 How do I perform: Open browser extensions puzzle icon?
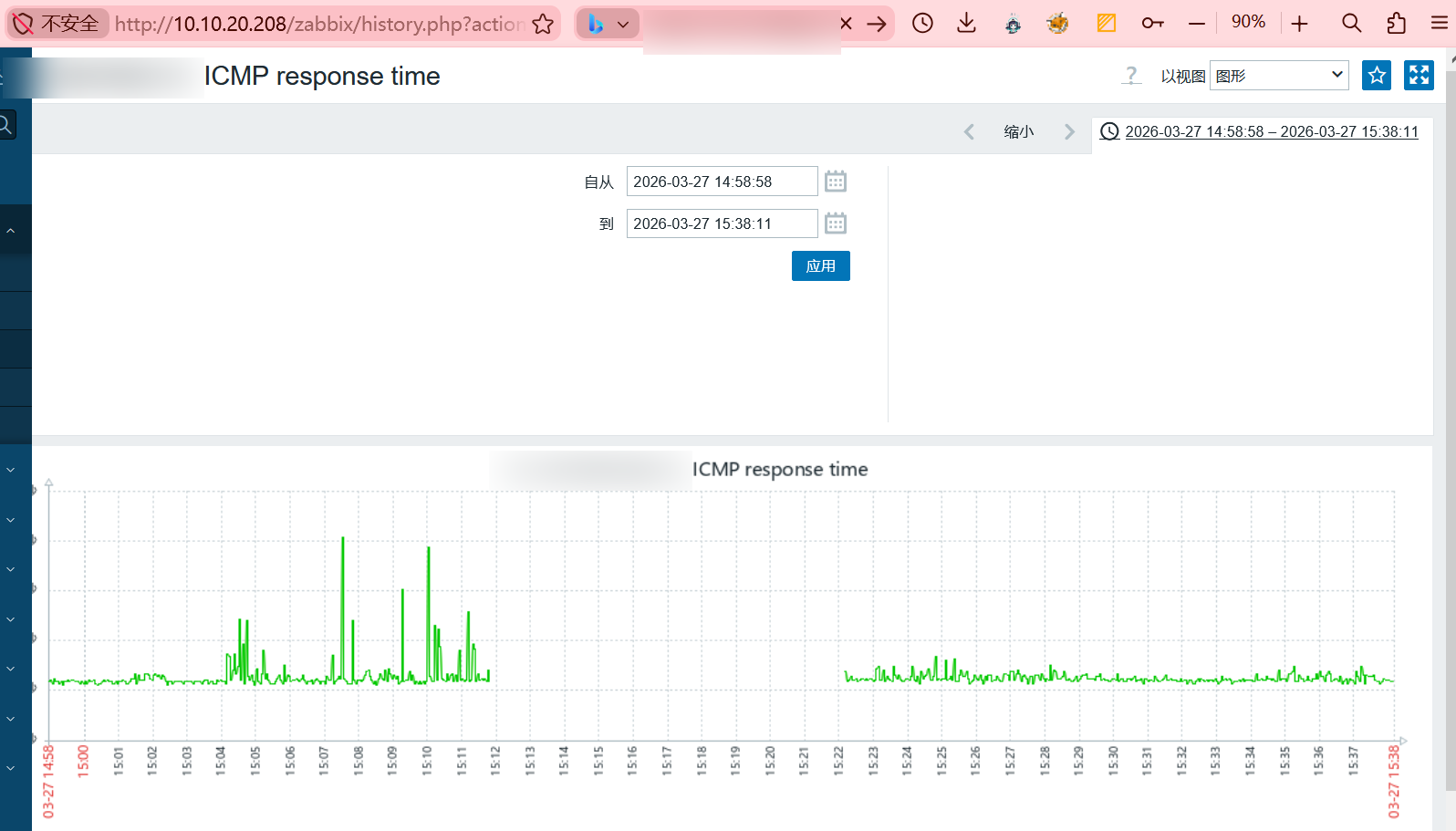click(1396, 24)
